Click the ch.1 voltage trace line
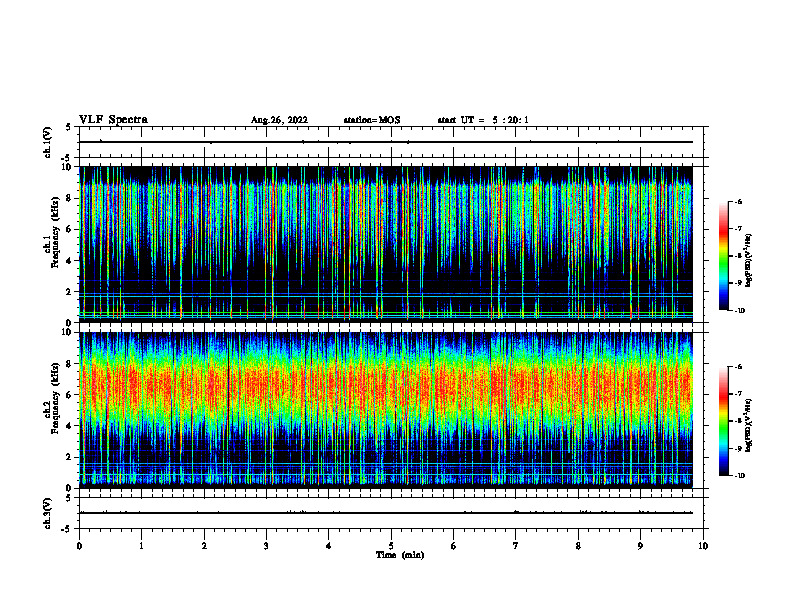The width and height of the screenshot is (792, 612). click(x=386, y=142)
